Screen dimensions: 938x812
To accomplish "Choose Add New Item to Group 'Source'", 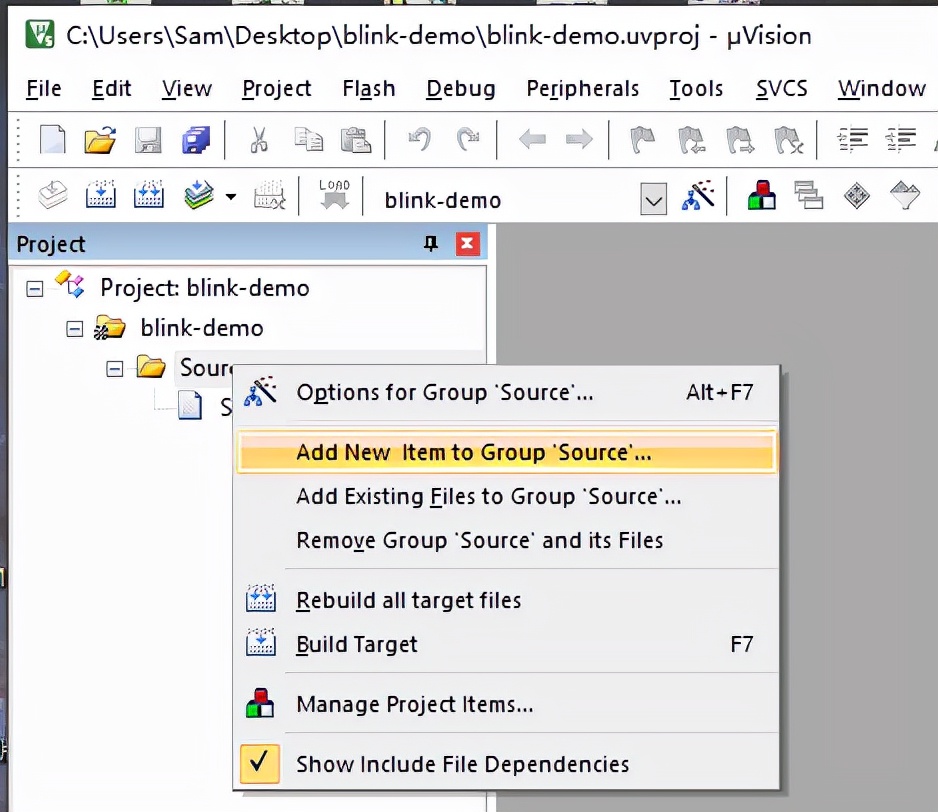I will [x=507, y=452].
